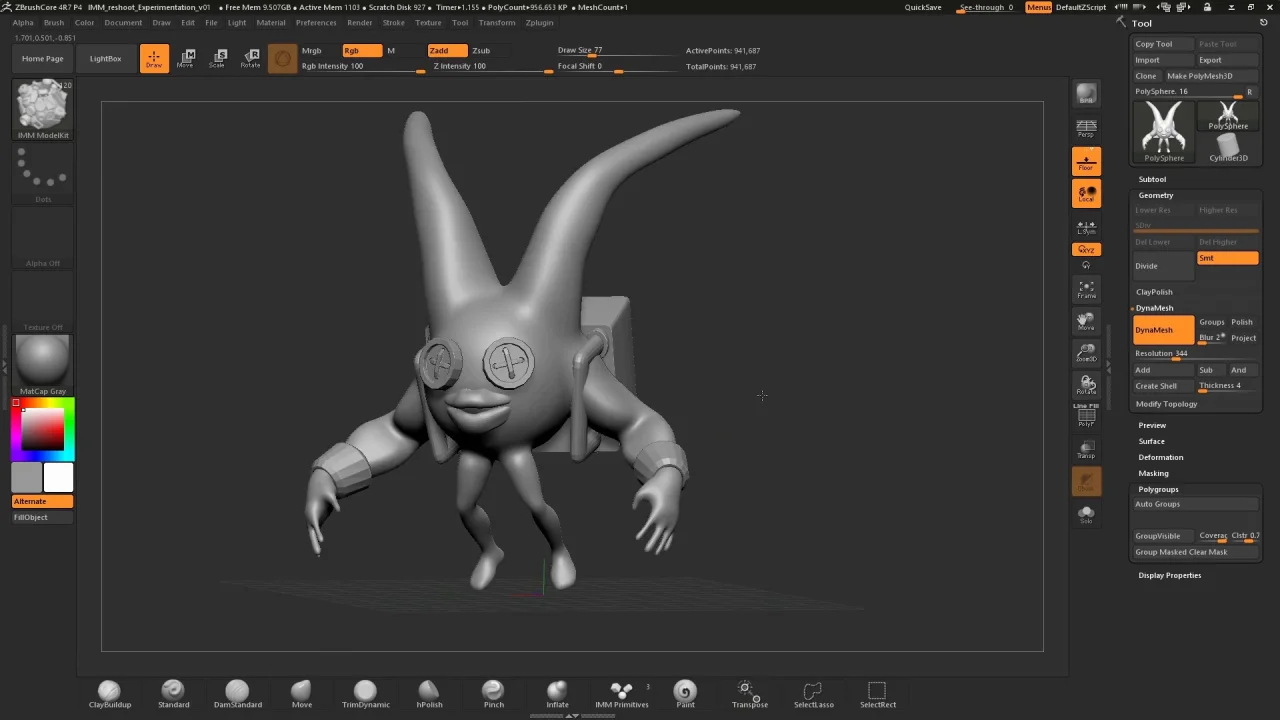Toggle Xyz rotation mode
Screen dimensions: 1280x720
1086,249
